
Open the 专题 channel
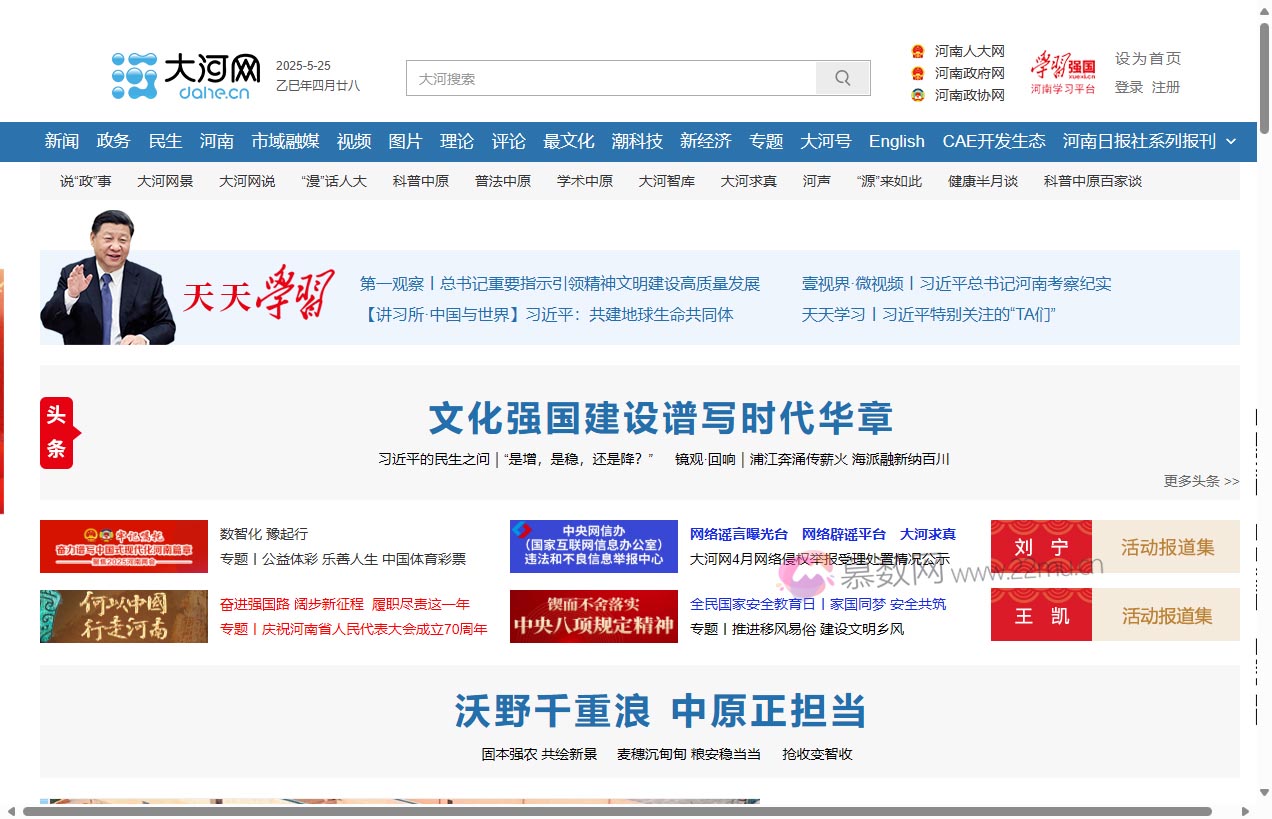click(766, 141)
